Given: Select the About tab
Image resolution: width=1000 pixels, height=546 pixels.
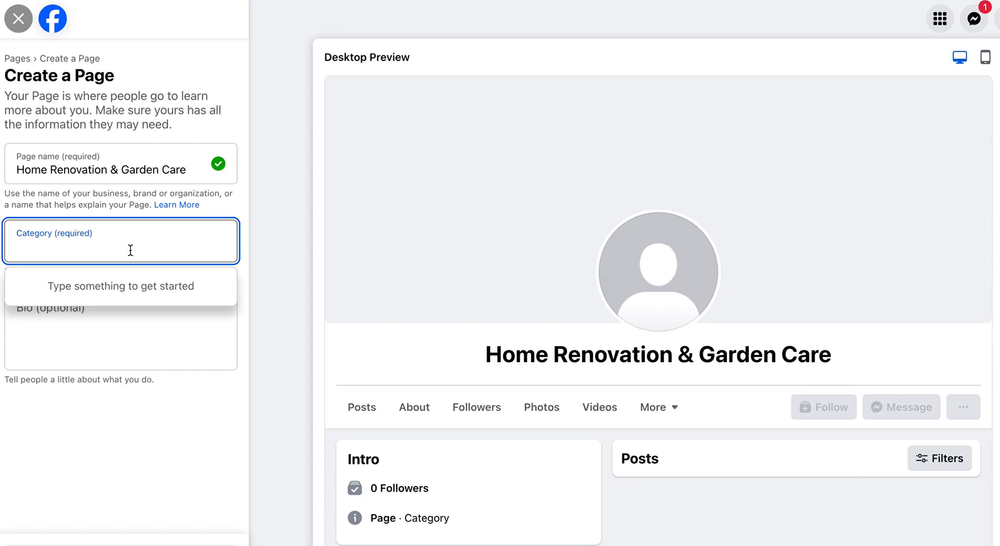Looking at the screenshot, I should pos(414,407).
